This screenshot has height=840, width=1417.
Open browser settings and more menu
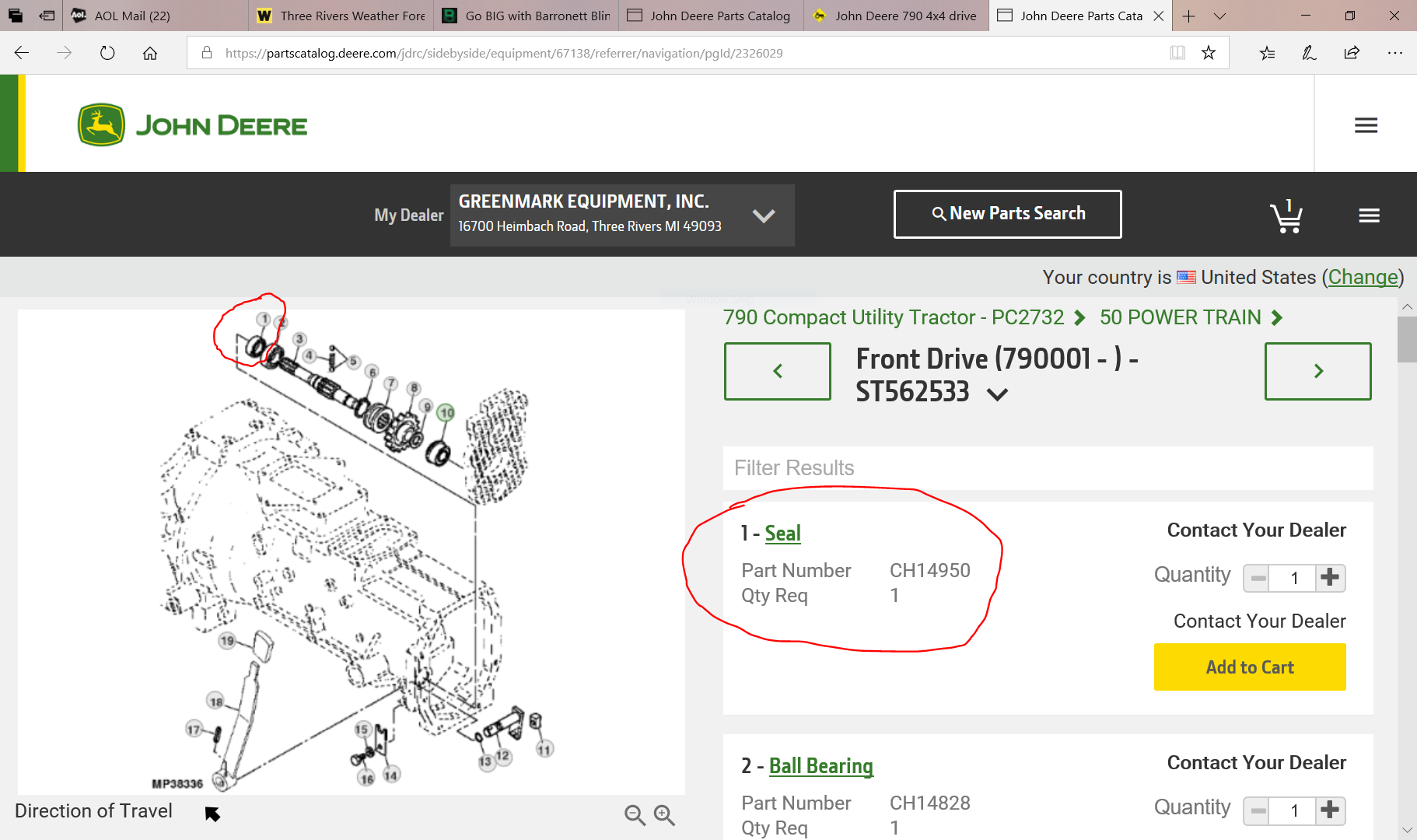pyautogui.click(x=1395, y=53)
